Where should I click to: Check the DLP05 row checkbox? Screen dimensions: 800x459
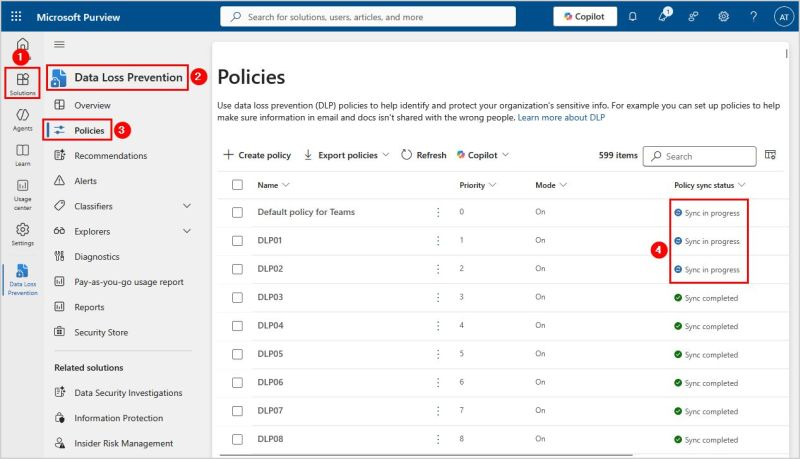(237, 354)
